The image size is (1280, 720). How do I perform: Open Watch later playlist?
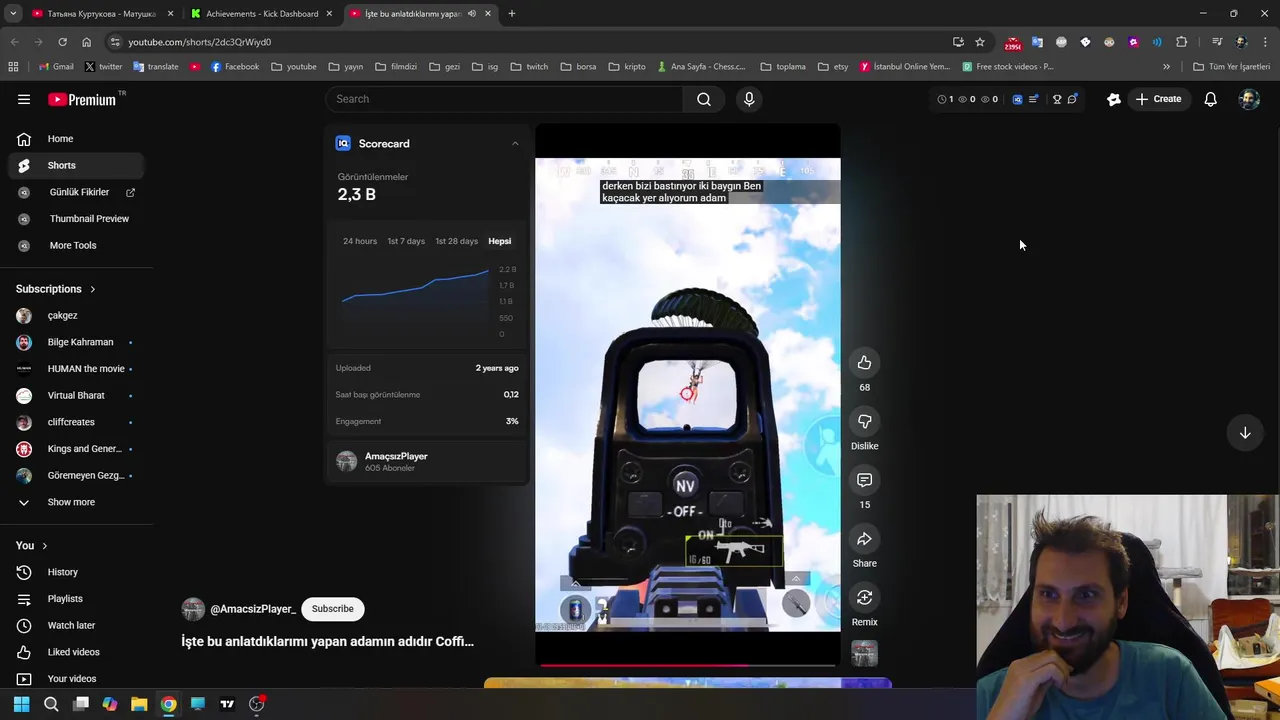(76, 625)
